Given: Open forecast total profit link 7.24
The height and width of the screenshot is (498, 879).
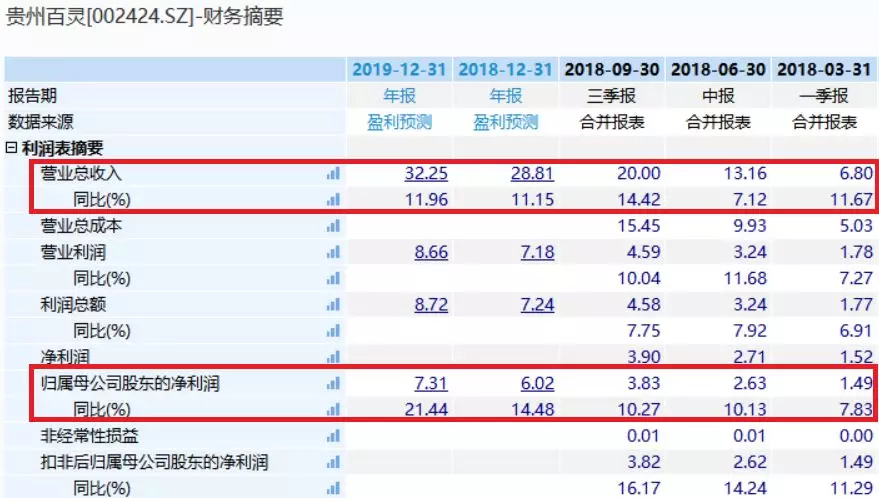Looking at the screenshot, I should [538, 305].
